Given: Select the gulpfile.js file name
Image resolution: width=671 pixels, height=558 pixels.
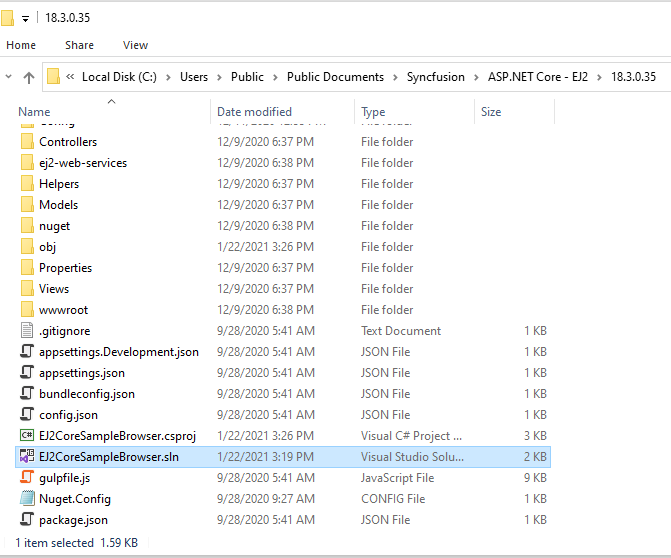Looking at the screenshot, I should click(x=64, y=477).
